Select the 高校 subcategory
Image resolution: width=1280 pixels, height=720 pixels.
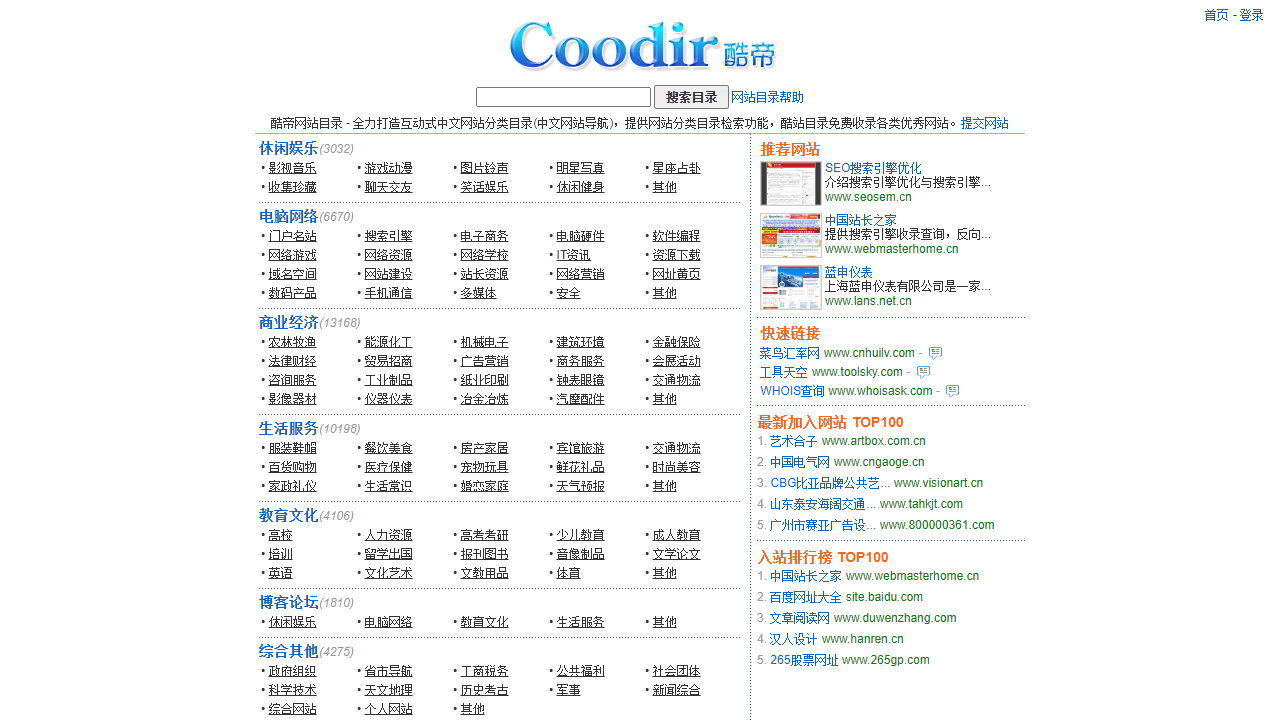coord(280,535)
